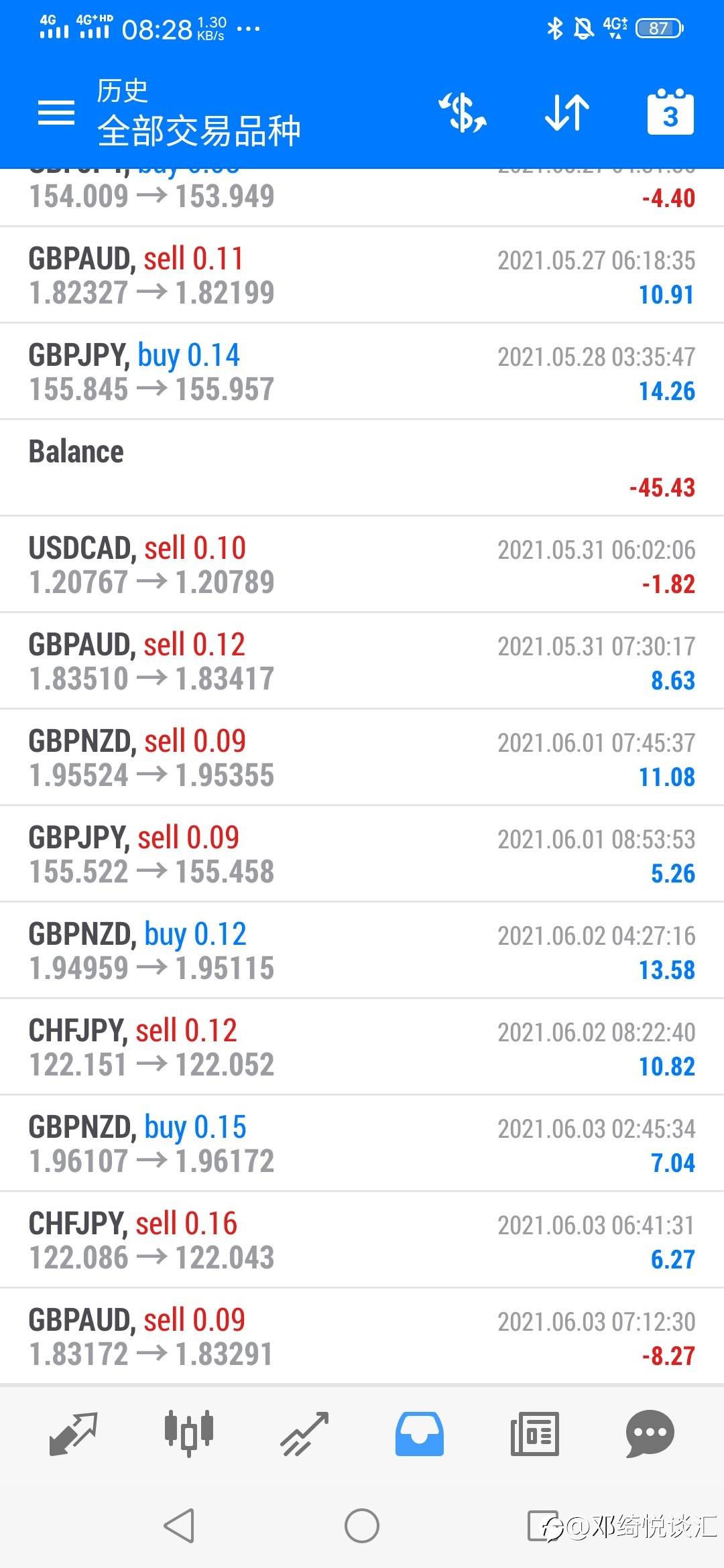Image resolution: width=724 pixels, height=1568 pixels.
Task: Tap the sort arrows icon
Action: tap(566, 113)
